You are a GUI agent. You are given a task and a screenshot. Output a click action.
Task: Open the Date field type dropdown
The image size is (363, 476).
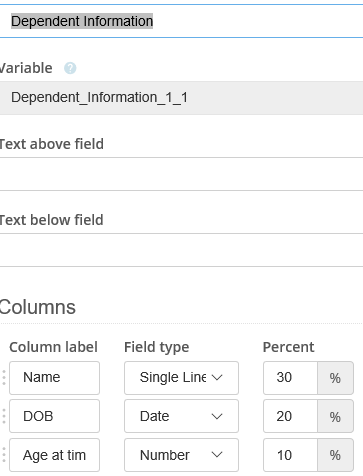(x=181, y=416)
